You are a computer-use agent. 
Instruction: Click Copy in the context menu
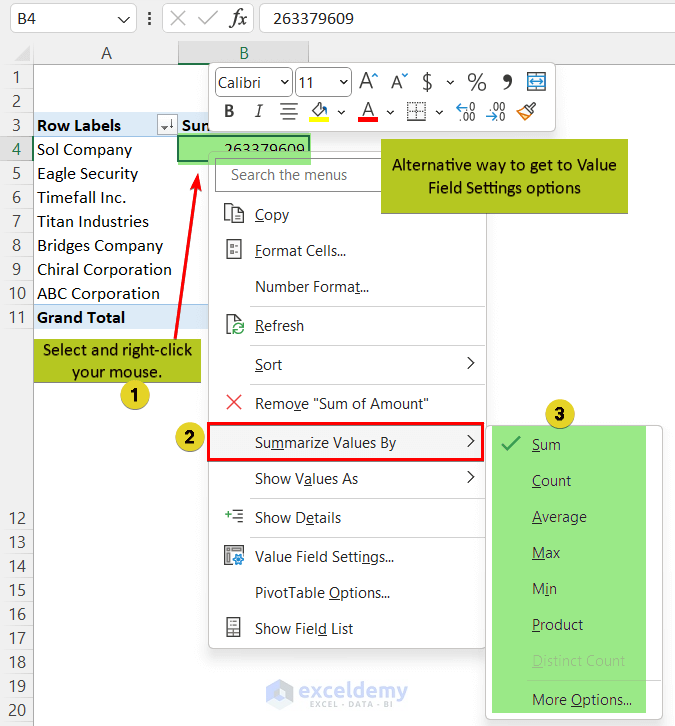coord(347,215)
